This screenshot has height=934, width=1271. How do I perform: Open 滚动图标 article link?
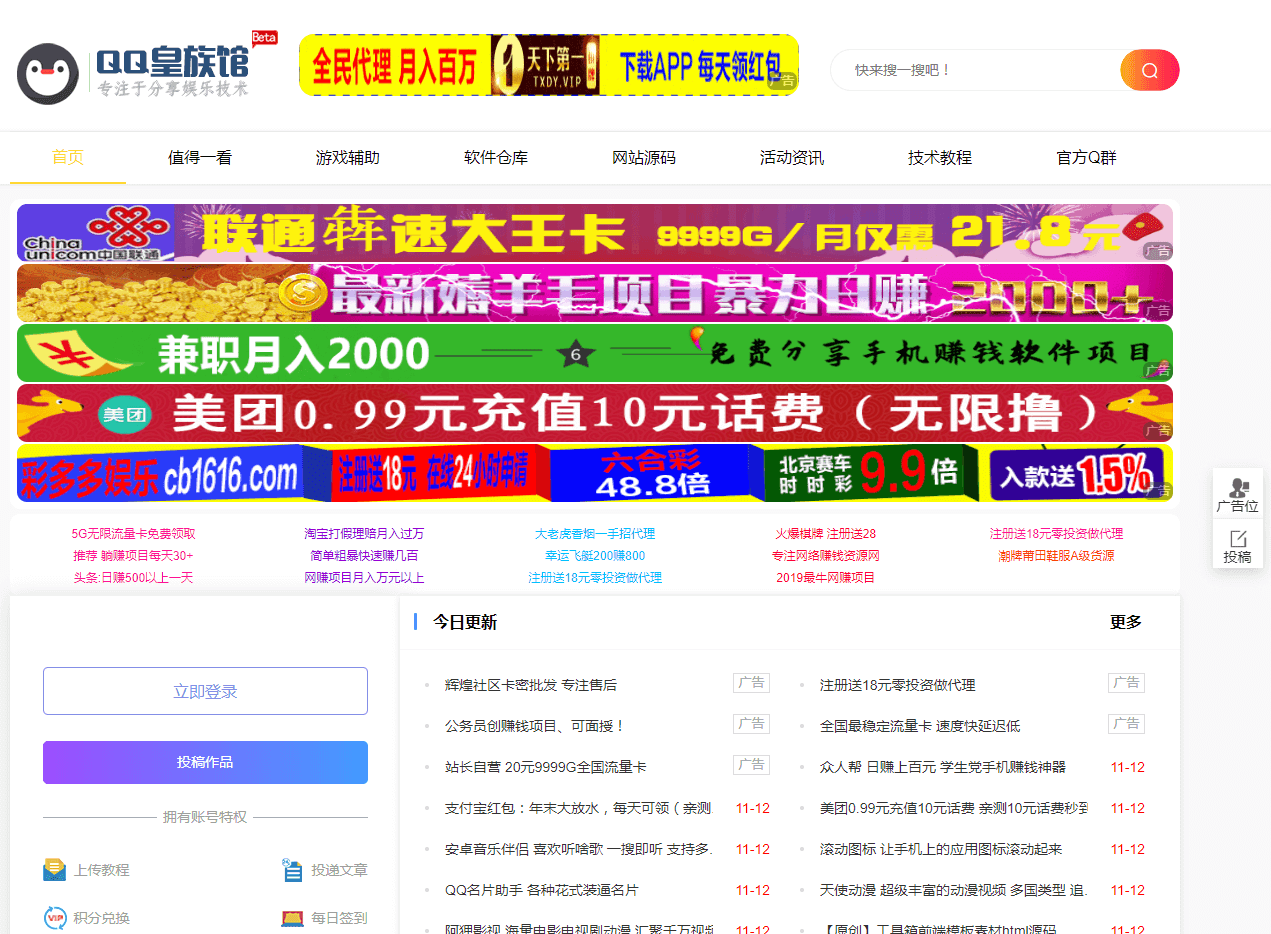[940, 849]
